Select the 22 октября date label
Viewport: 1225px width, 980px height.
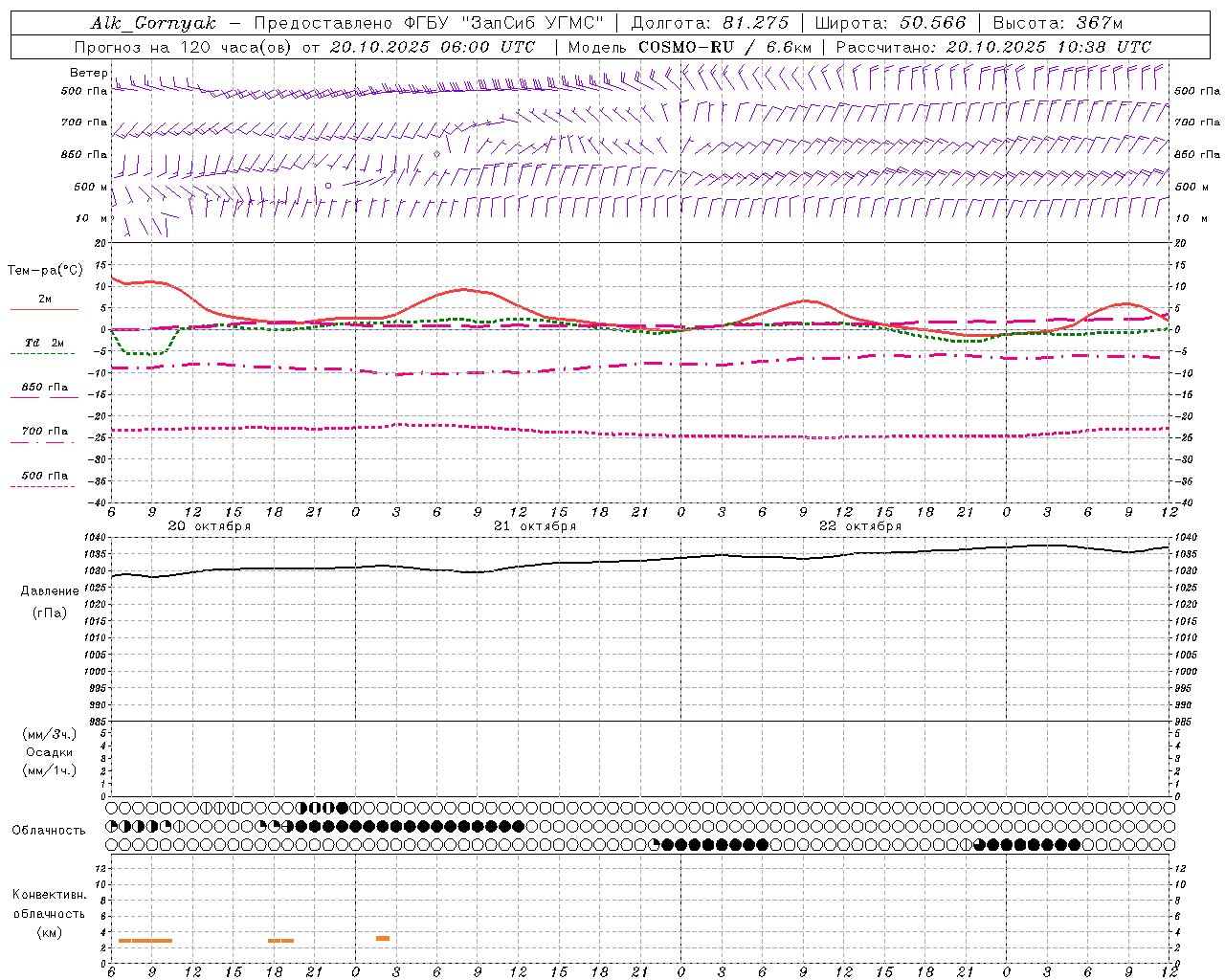pos(860,526)
